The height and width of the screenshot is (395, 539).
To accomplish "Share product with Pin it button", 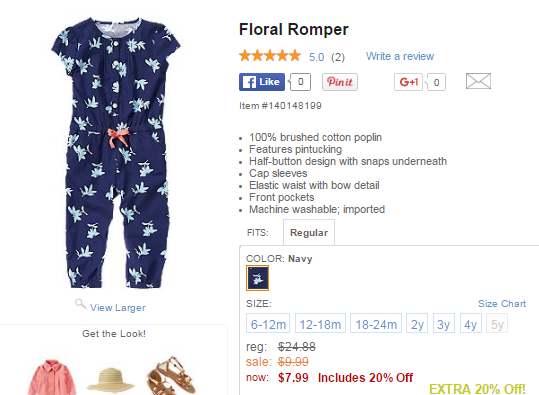I will [x=340, y=82].
